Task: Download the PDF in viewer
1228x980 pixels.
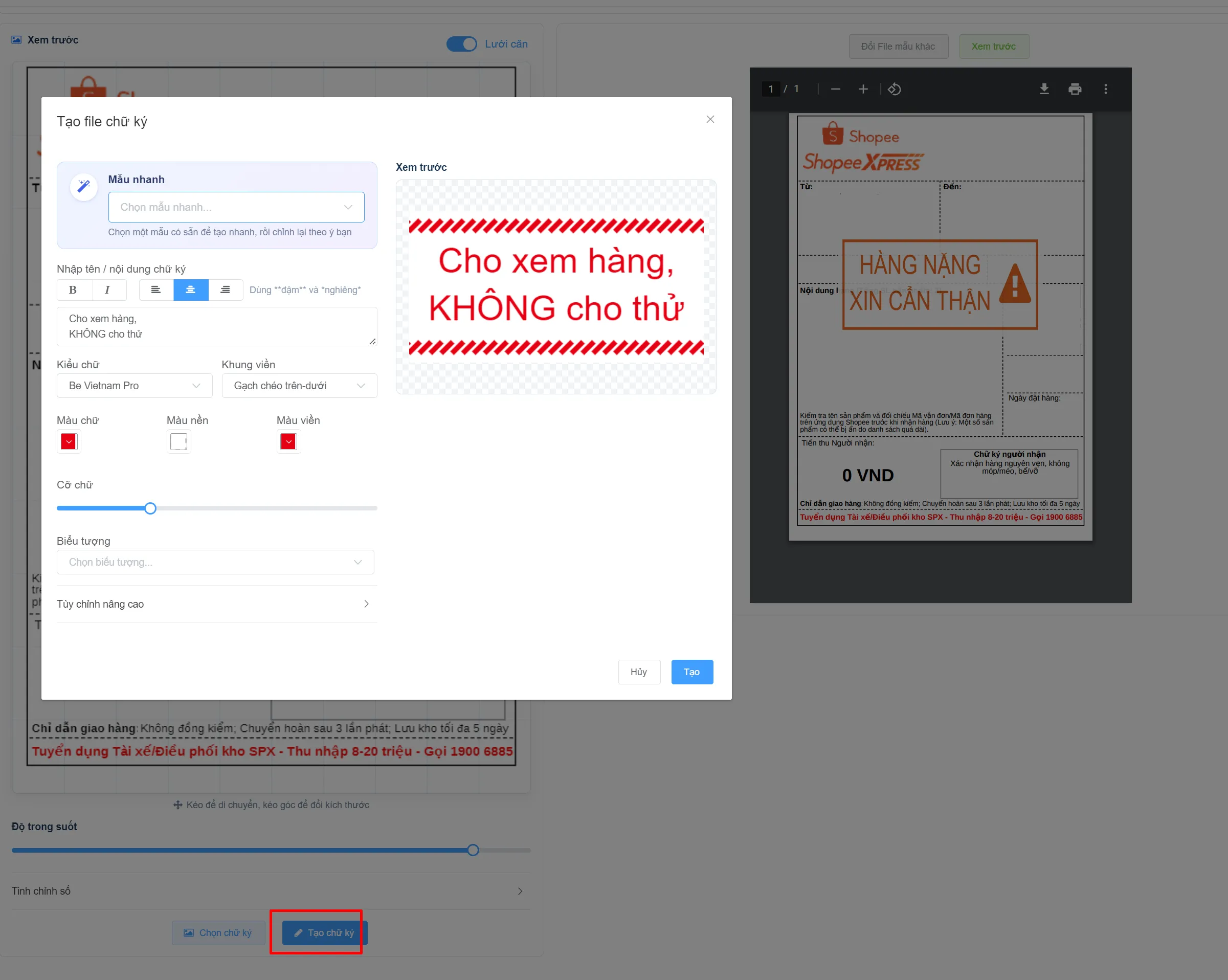Action: [x=1044, y=89]
